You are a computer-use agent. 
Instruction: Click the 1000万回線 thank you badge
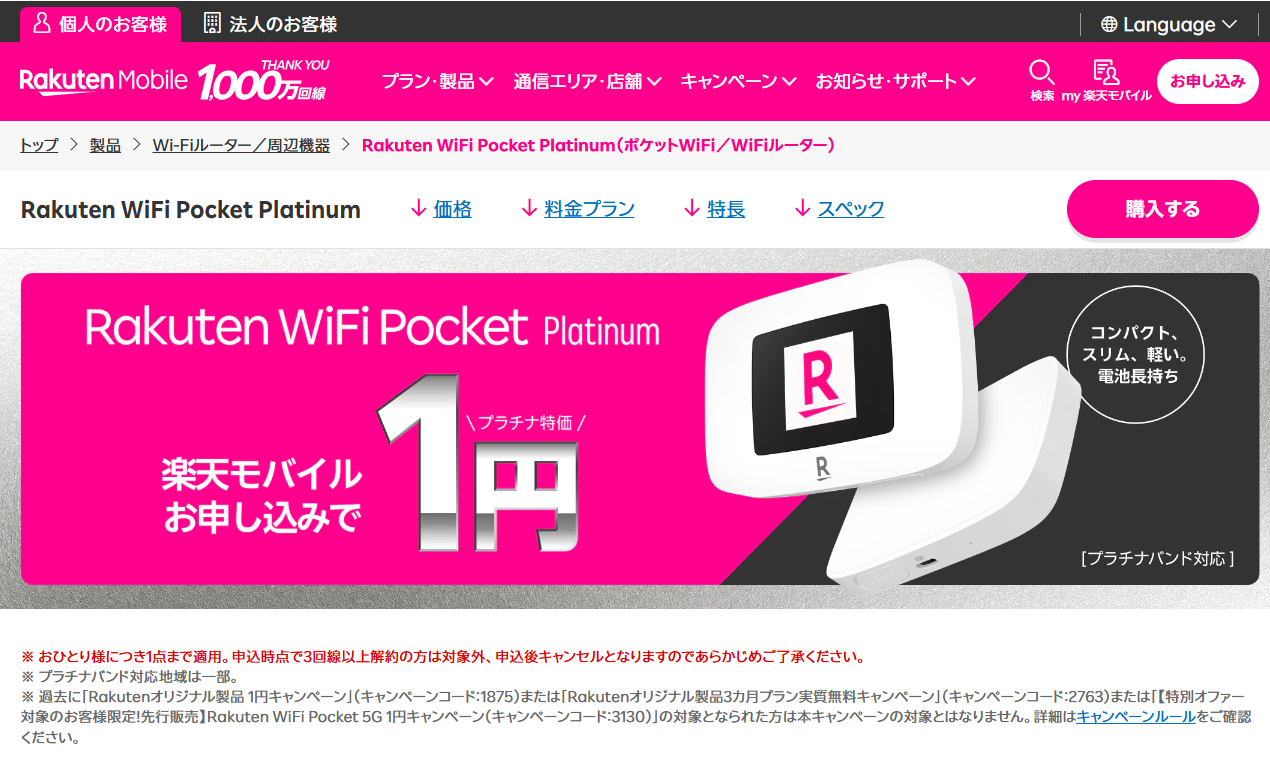[x=265, y=80]
